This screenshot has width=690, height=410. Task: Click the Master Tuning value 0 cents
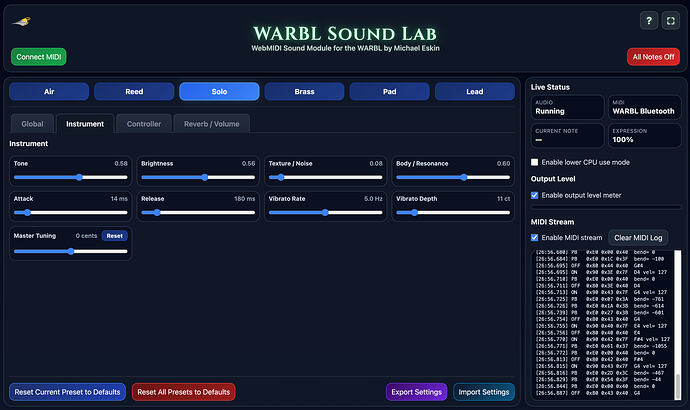click(86, 236)
